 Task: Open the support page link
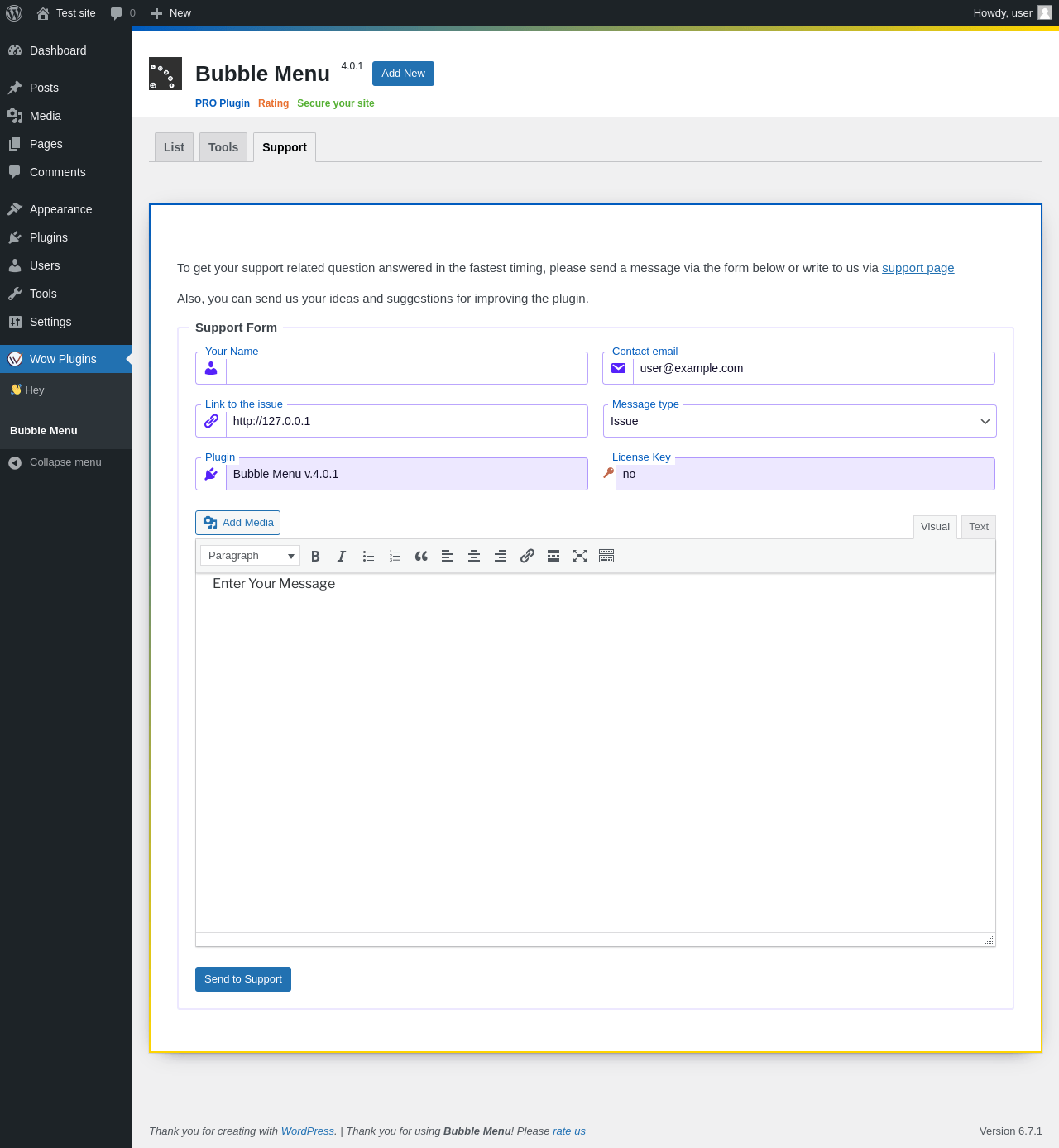coord(918,268)
